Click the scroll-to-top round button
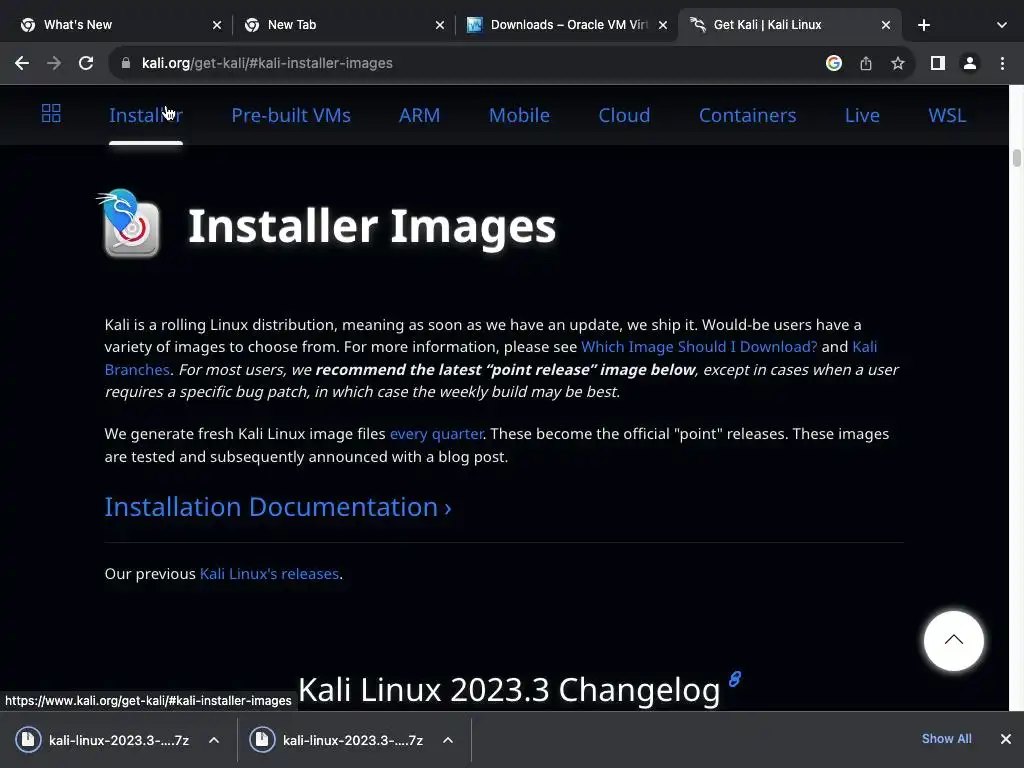The image size is (1024, 768). pyautogui.click(x=953, y=641)
